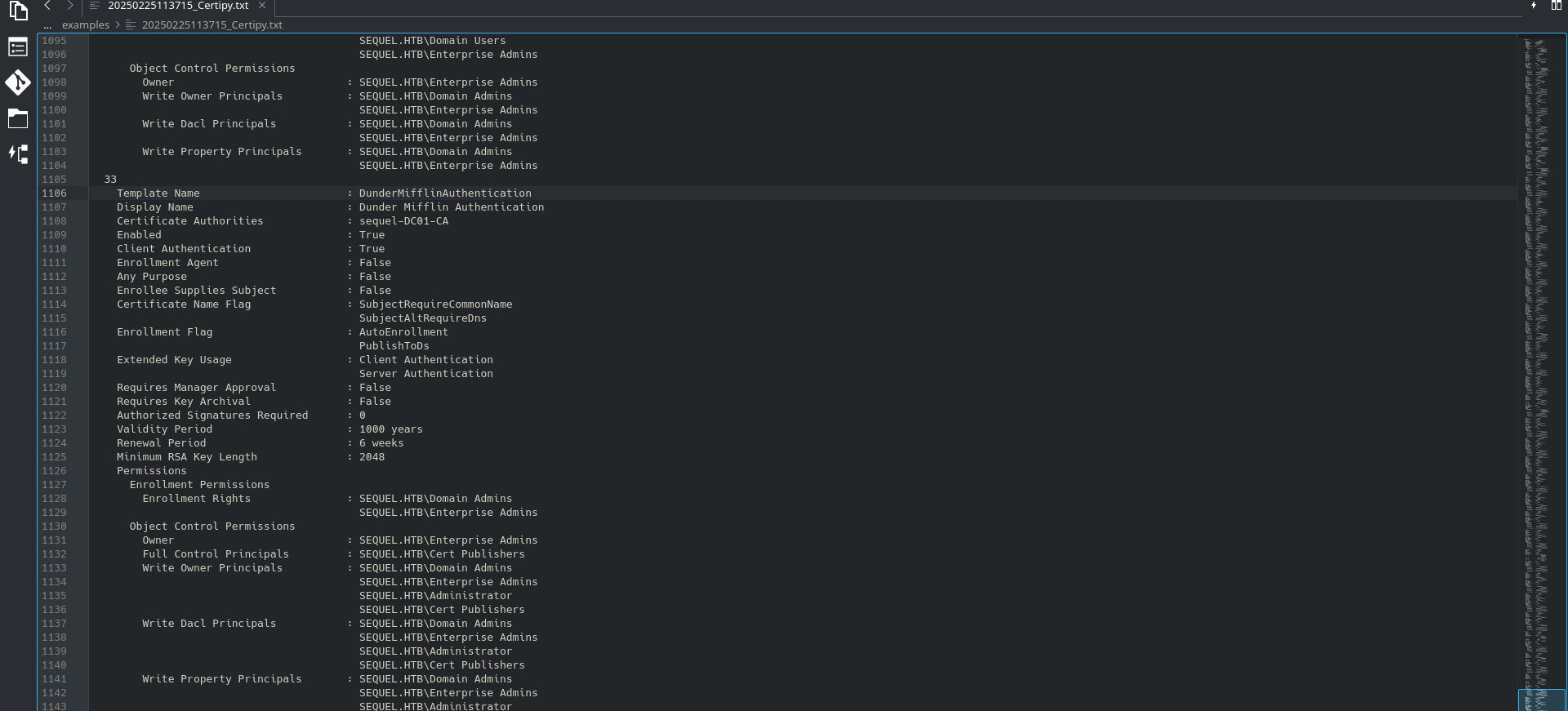Select the 20250225113715_Certipy.txt tab
1568x711 pixels.
tap(178, 6)
